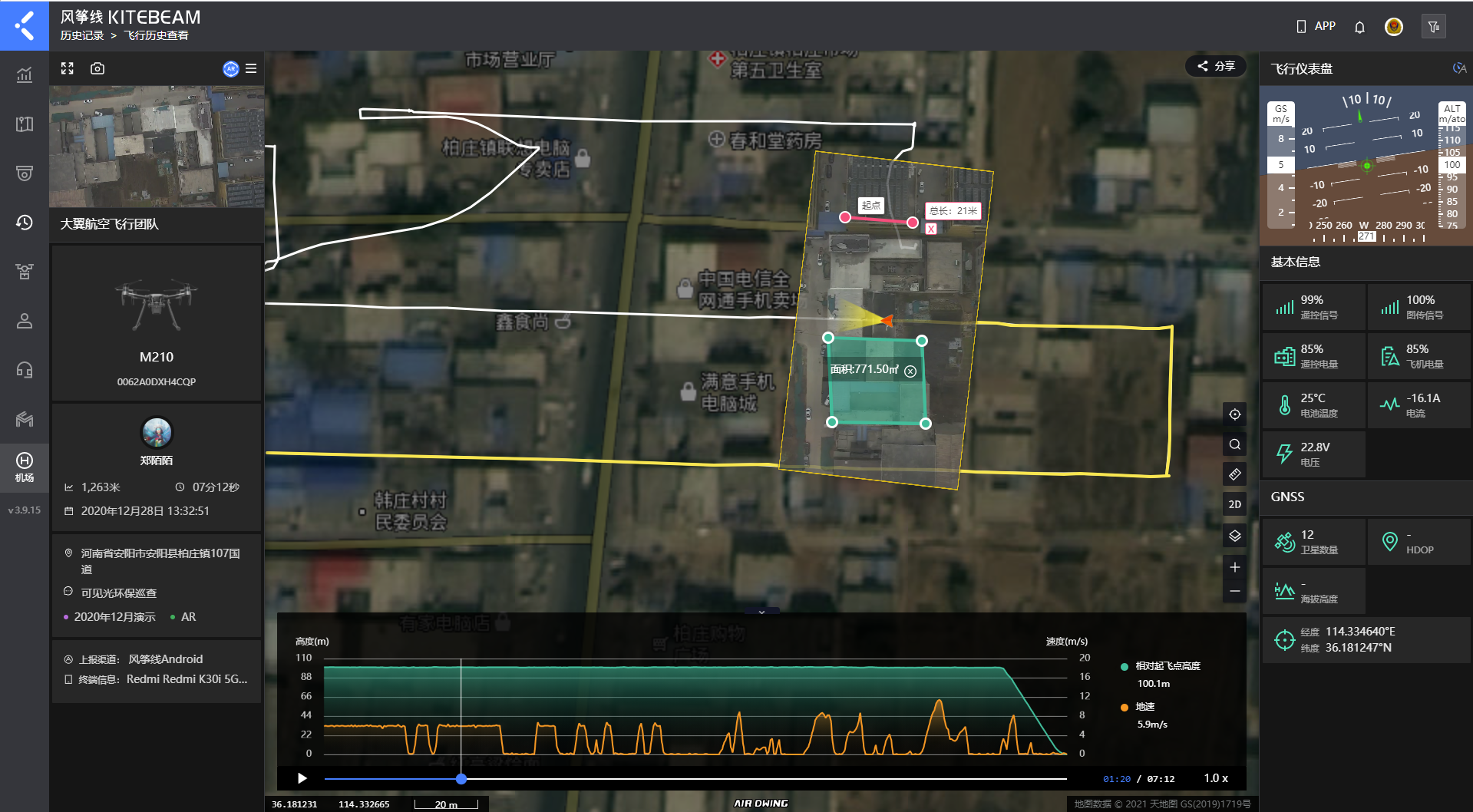Viewport: 1473px width, 812px height.
Task: Click the 分享 share button
Action: pyautogui.click(x=1216, y=66)
